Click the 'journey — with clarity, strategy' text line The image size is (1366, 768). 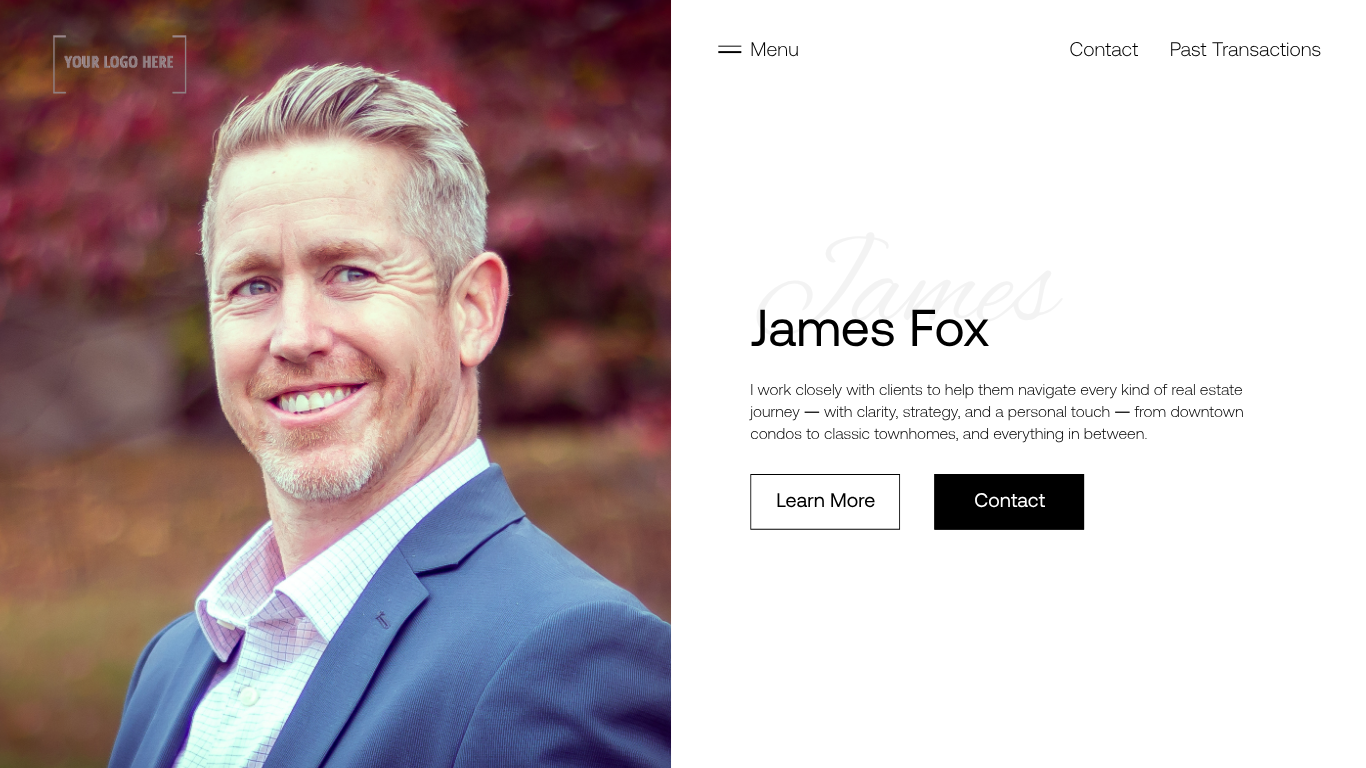tap(996, 412)
